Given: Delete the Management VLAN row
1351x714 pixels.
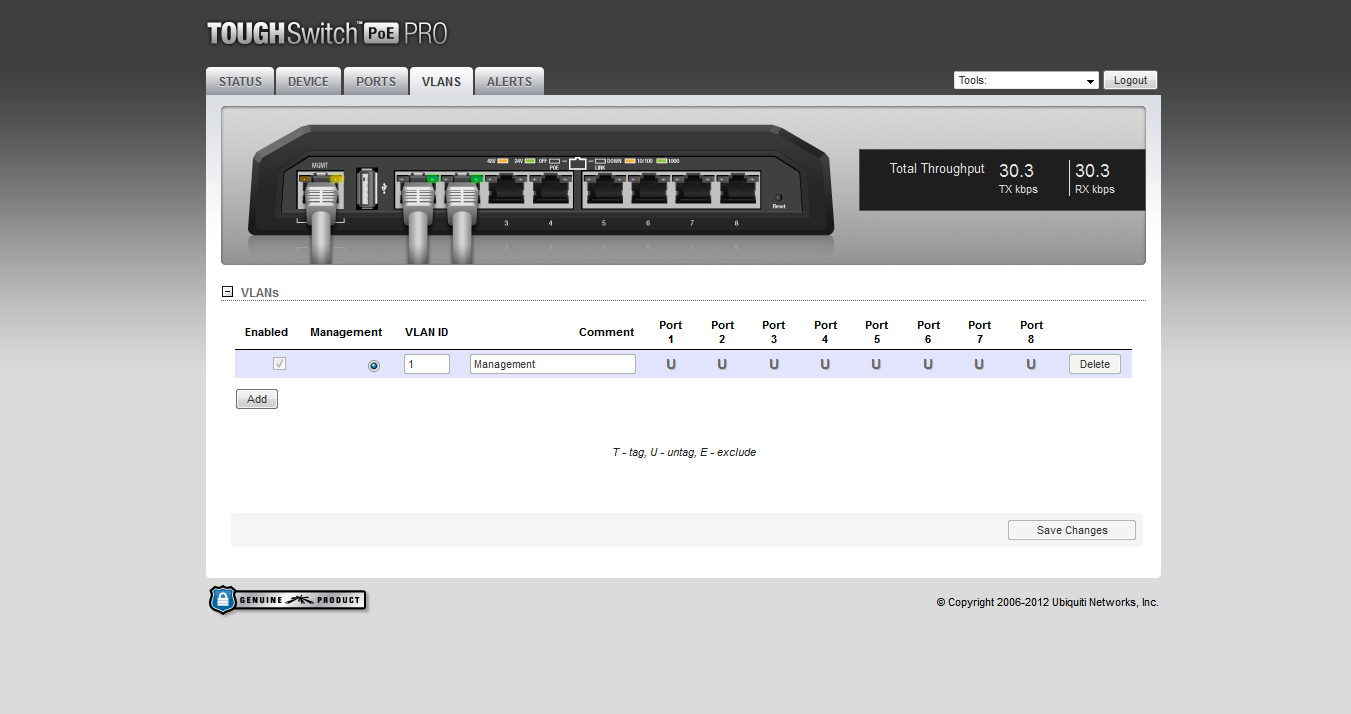Looking at the screenshot, I should pos(1095,364).
